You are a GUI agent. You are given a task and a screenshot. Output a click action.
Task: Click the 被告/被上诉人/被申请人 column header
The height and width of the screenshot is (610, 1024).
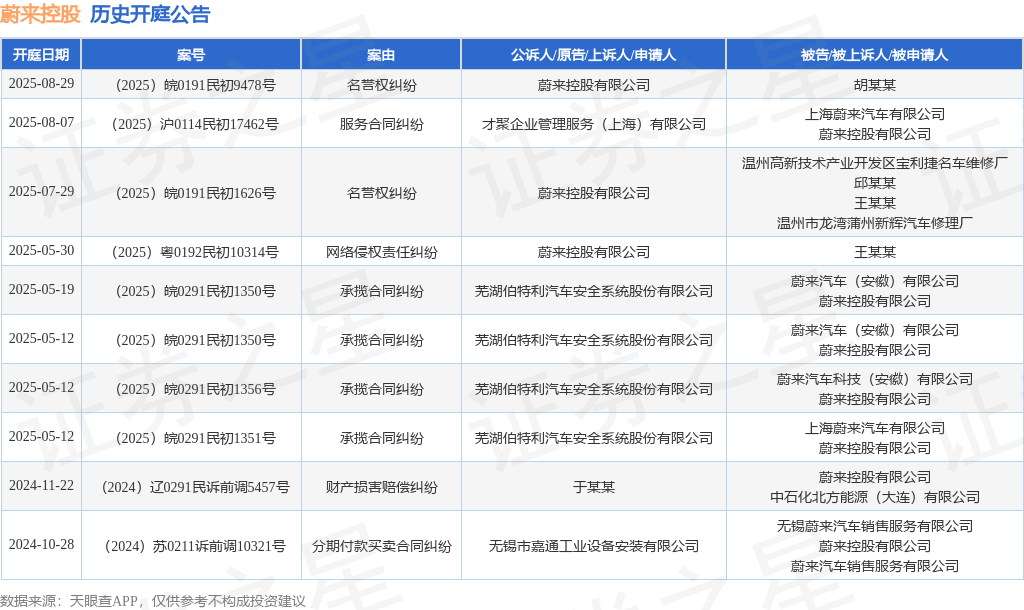point(874,55)
